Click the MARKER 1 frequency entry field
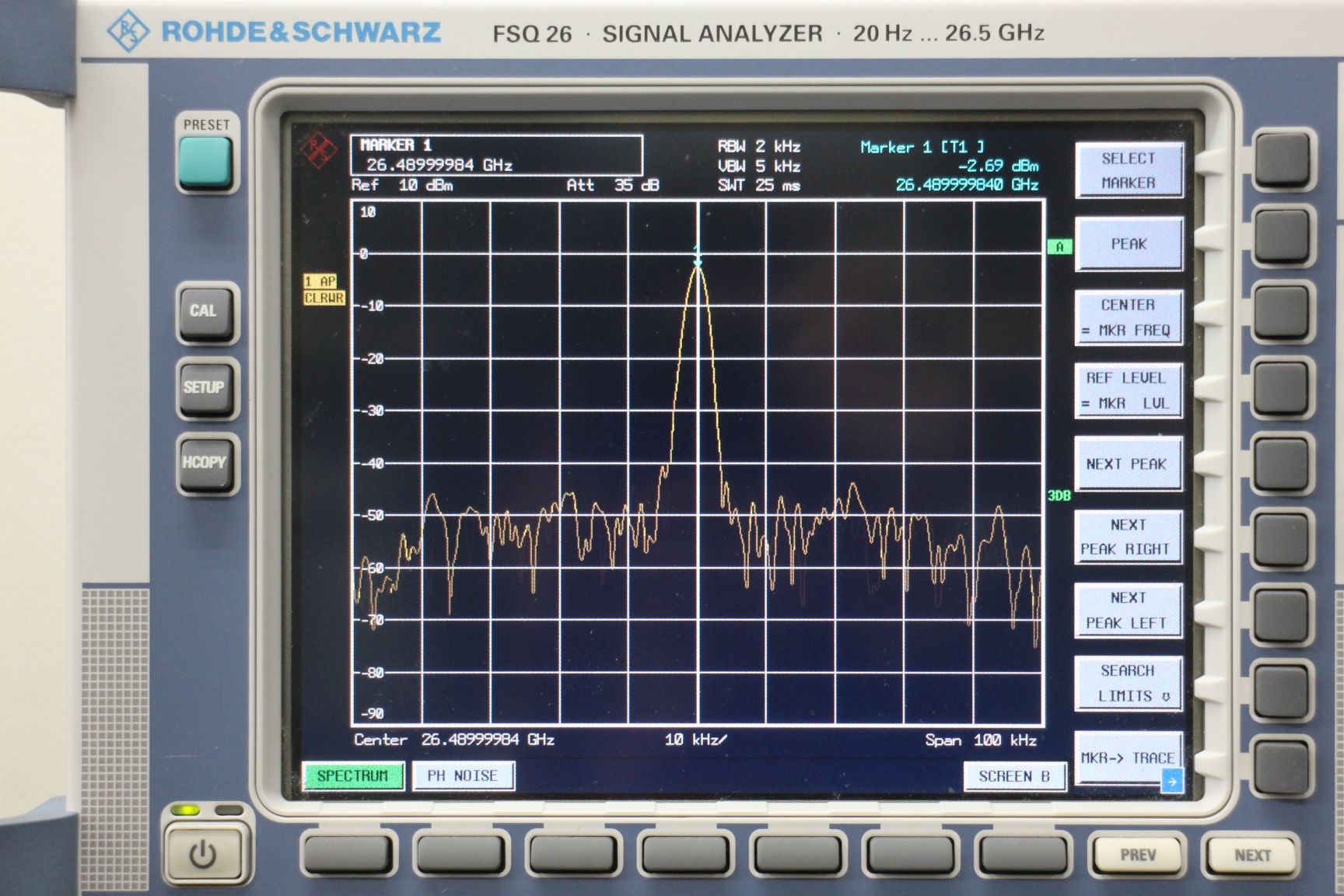The width and height of the screenshot is (1344, 896). 496,156
